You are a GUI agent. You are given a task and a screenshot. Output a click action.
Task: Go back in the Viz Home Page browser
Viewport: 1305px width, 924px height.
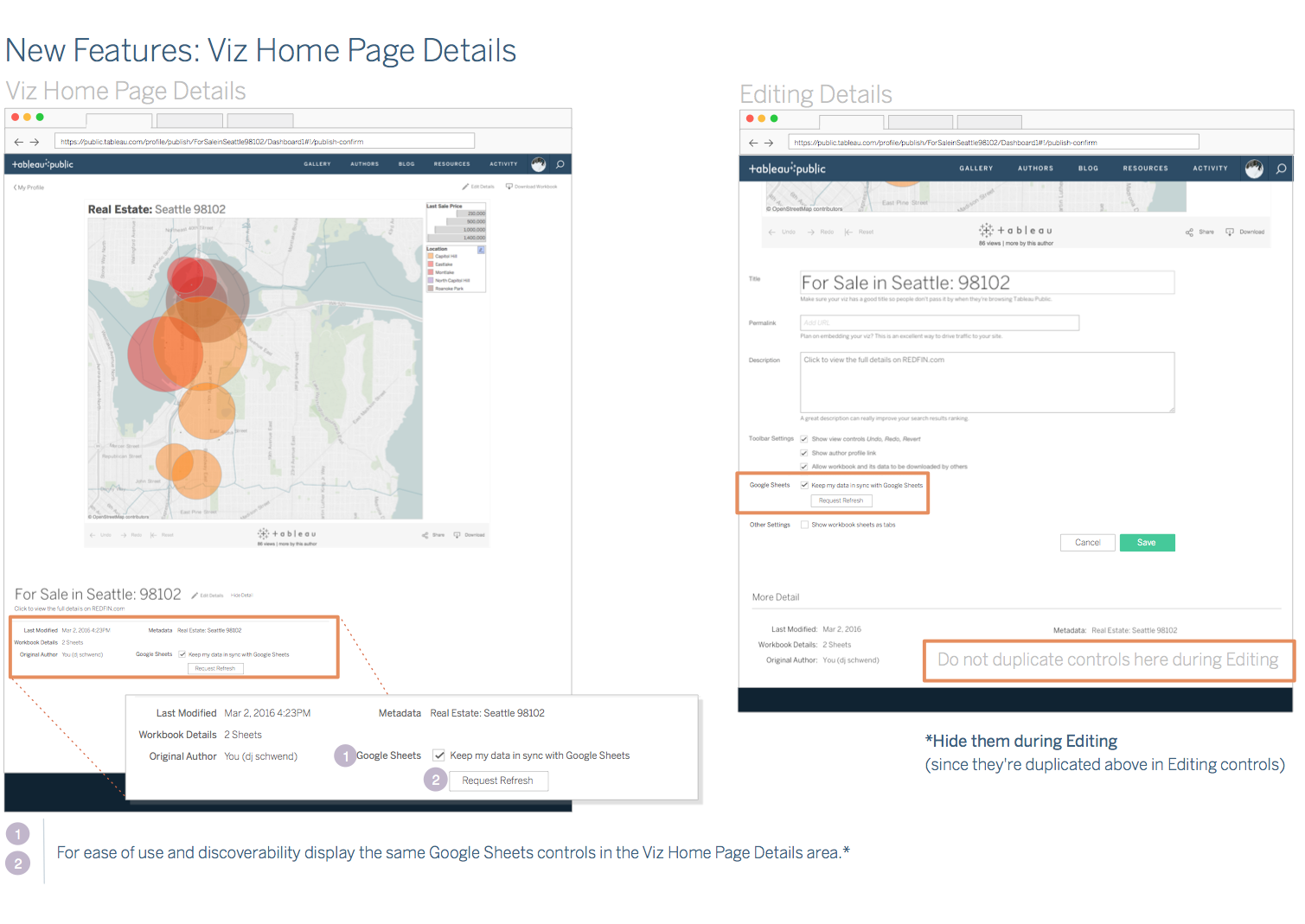point(18,142)
